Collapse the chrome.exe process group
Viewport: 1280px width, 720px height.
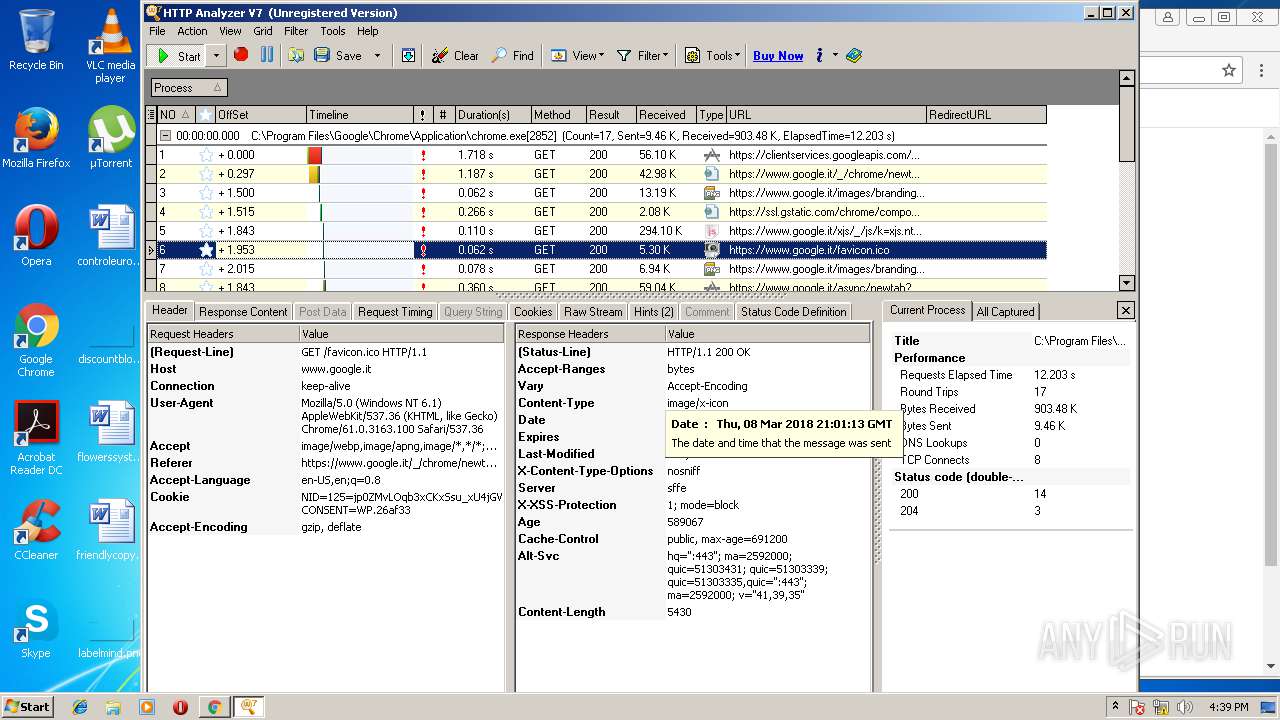point(166,135)
